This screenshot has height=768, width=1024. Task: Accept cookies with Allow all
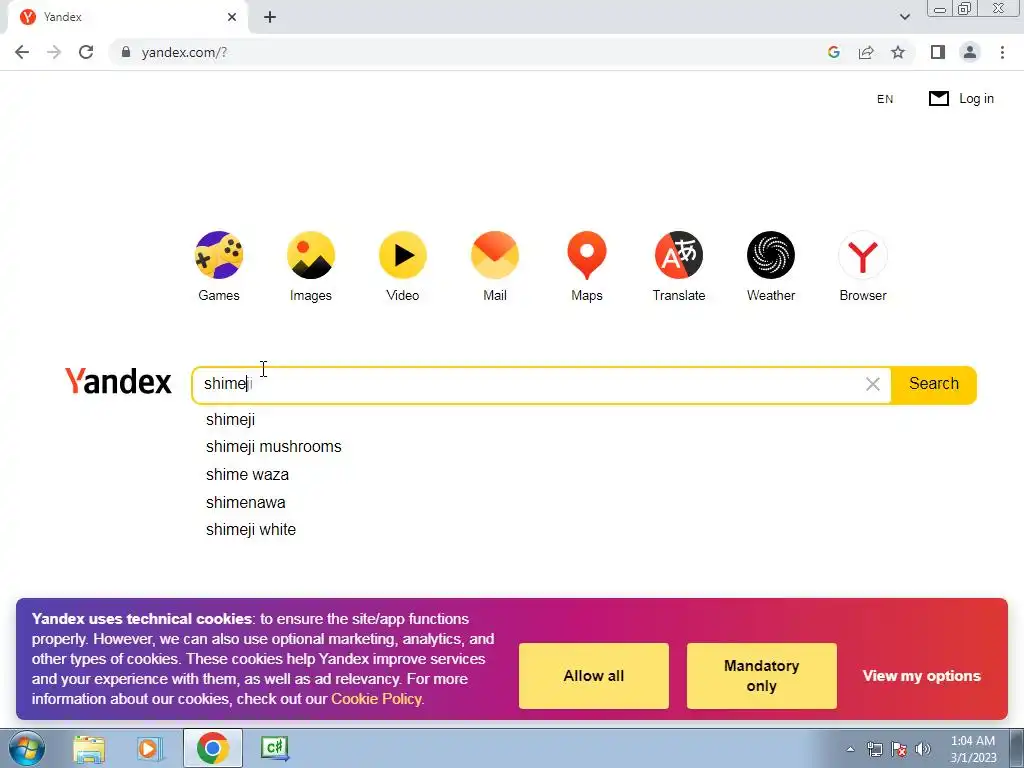594,676
